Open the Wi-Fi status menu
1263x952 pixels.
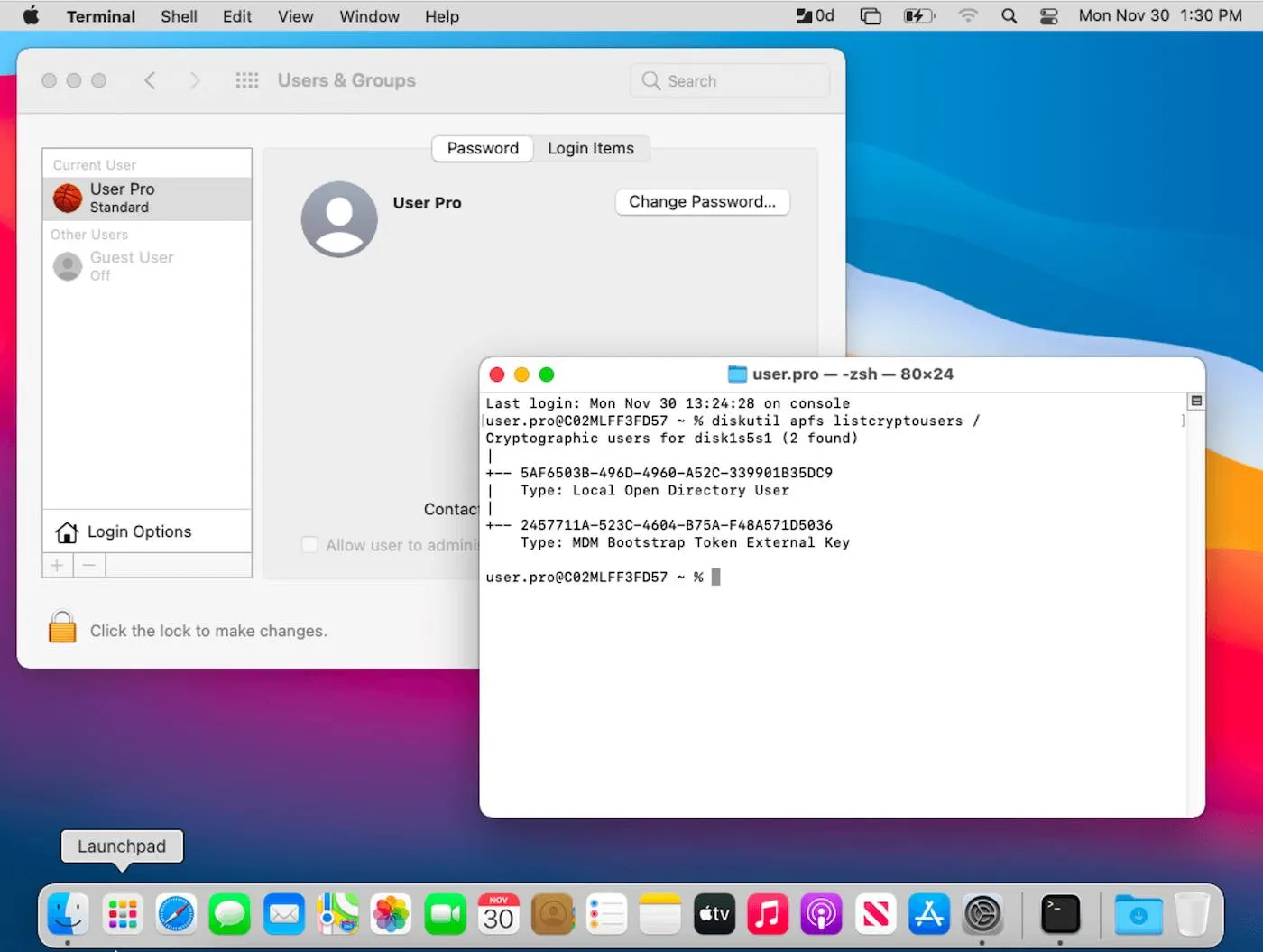tap(967, 16)
